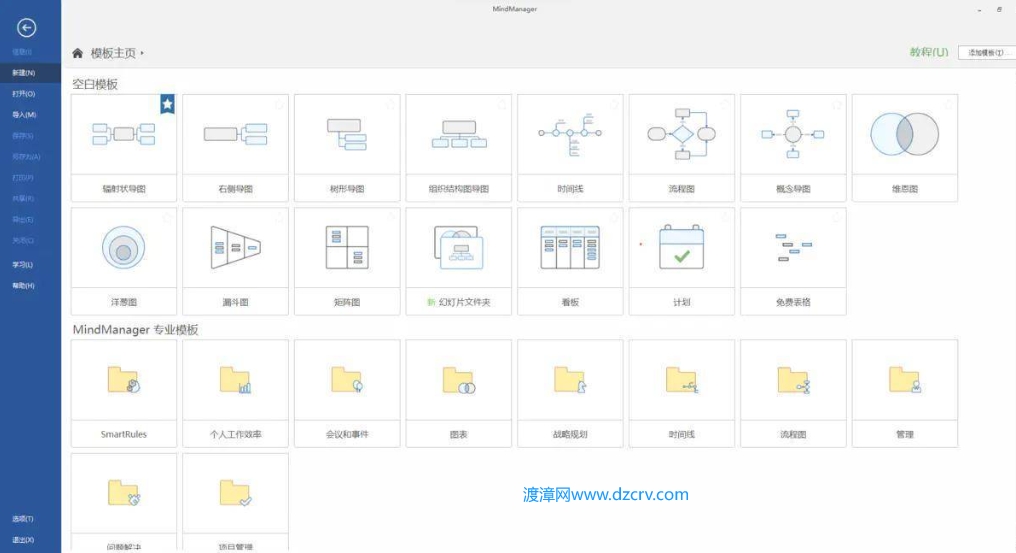Open the 项目管理 template folder

point(235,503)
